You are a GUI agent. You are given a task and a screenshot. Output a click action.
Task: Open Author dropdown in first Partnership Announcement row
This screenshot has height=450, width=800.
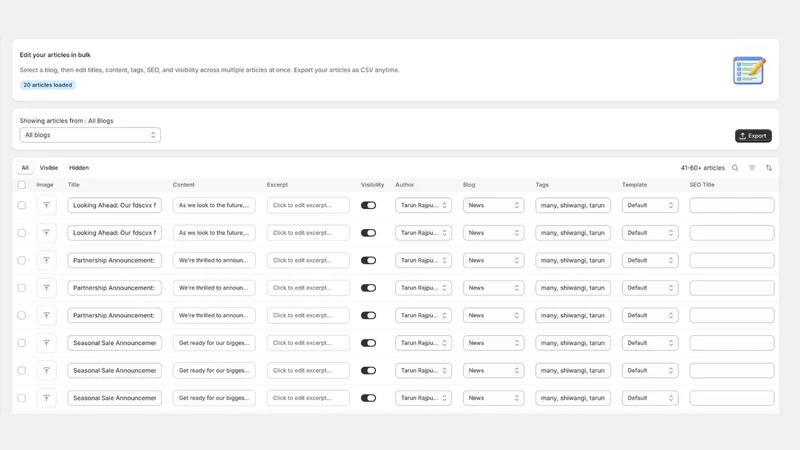pos(423,260)
